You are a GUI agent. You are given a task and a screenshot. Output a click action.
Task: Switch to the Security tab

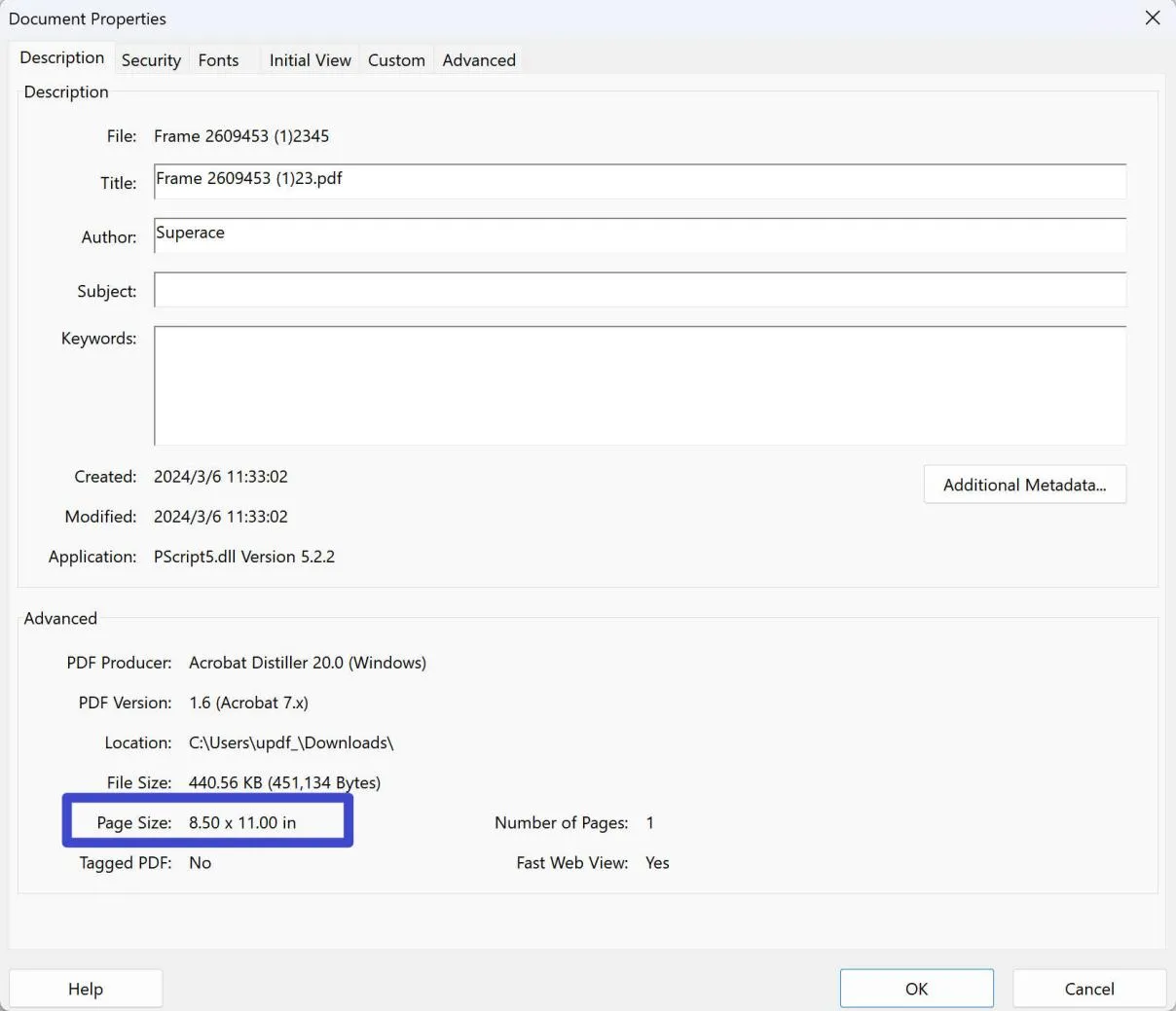tap(150, 59)
